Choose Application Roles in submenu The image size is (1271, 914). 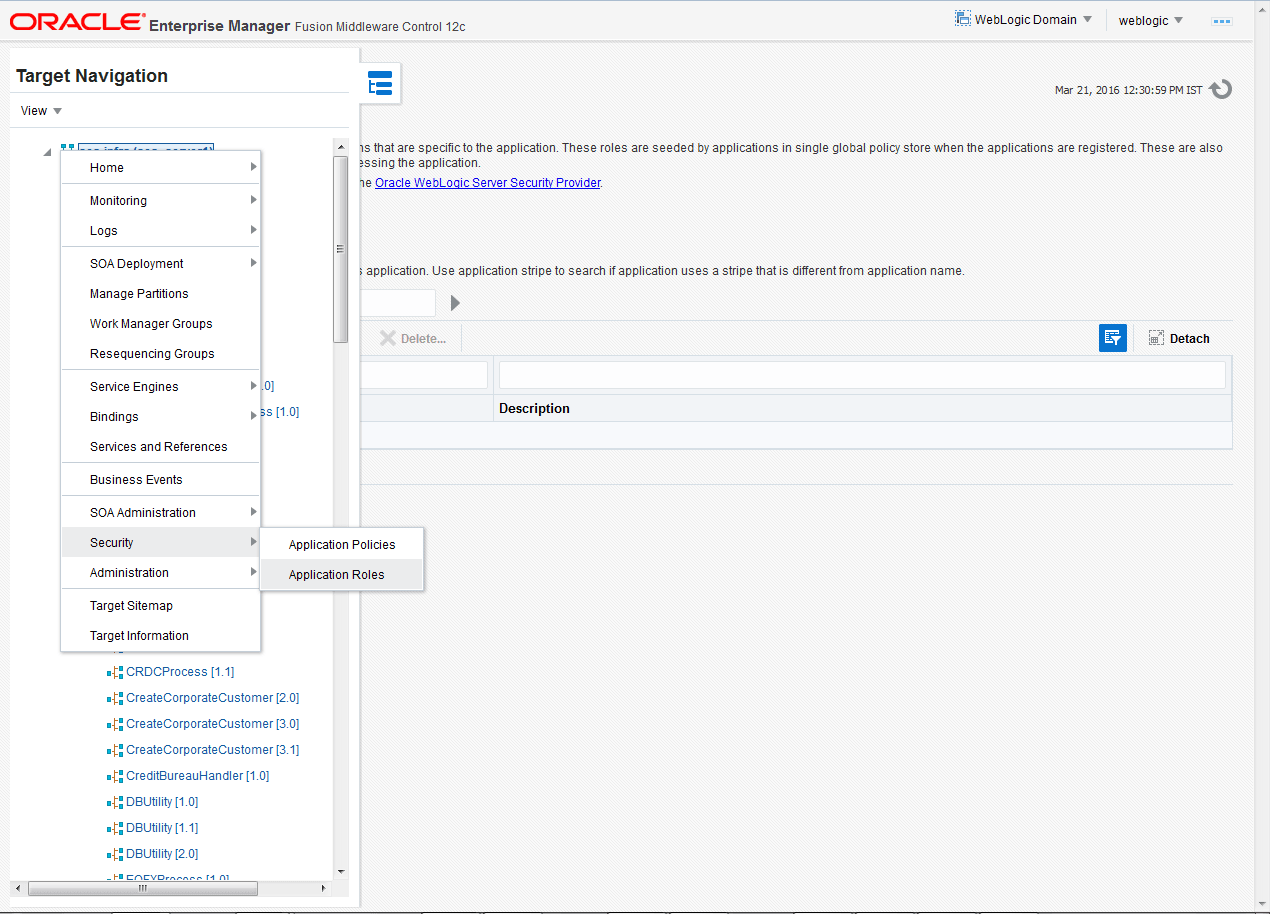tap(342, 575)
